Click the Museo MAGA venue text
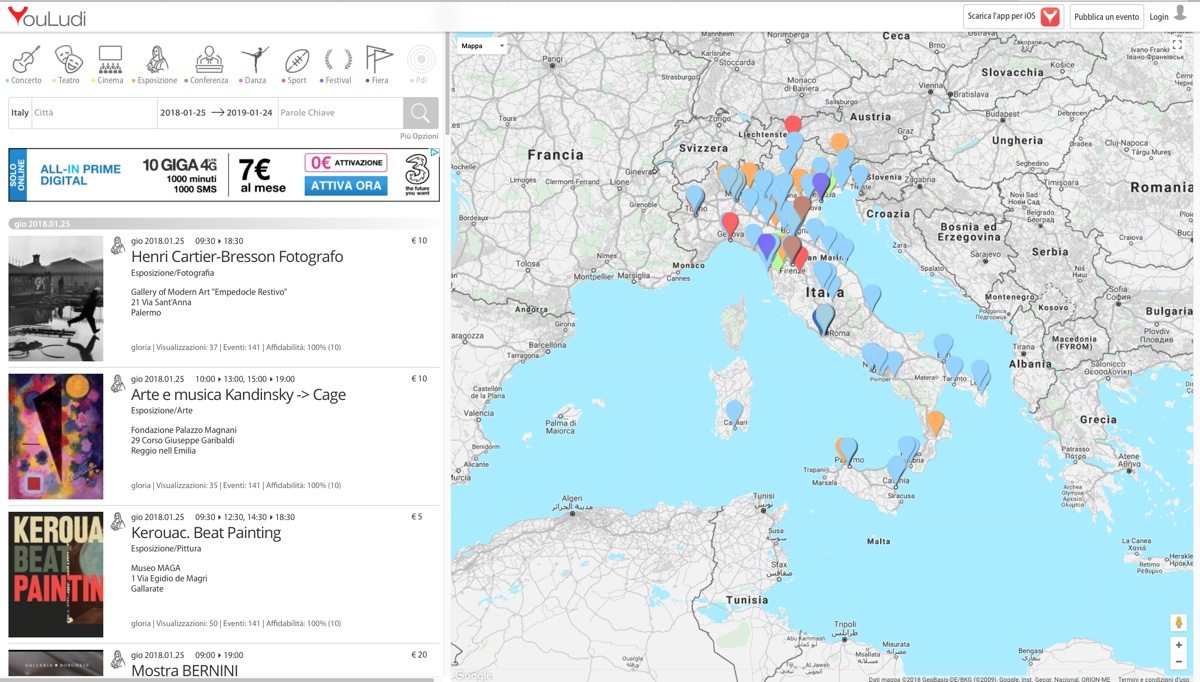 click(156, 568)
